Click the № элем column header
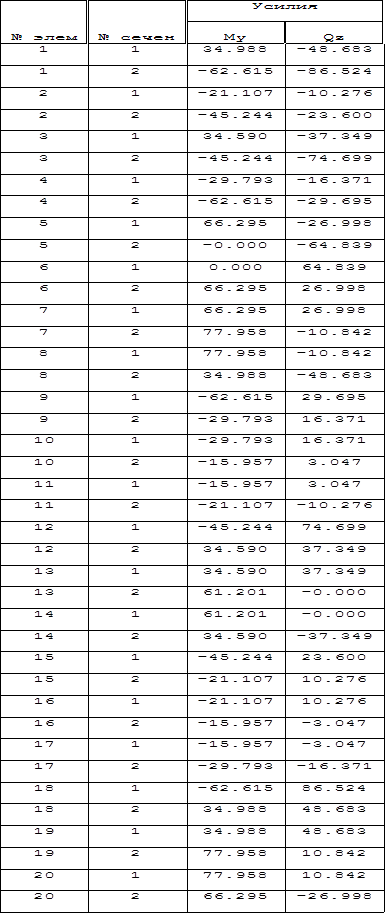The width and height of the screenshot is (385, 913). pos(44,37)
